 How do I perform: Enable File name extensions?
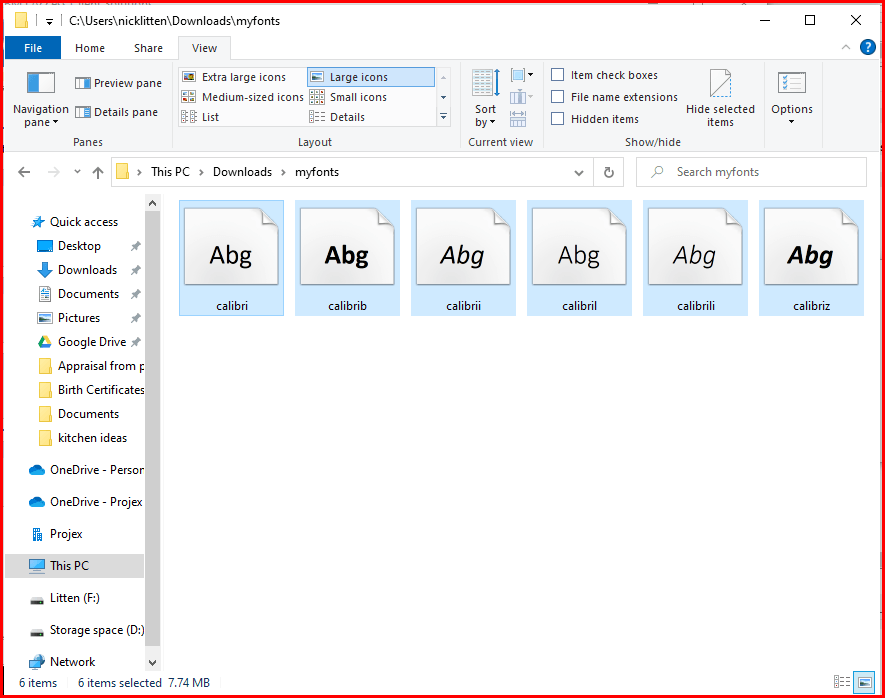pos(615,97)
